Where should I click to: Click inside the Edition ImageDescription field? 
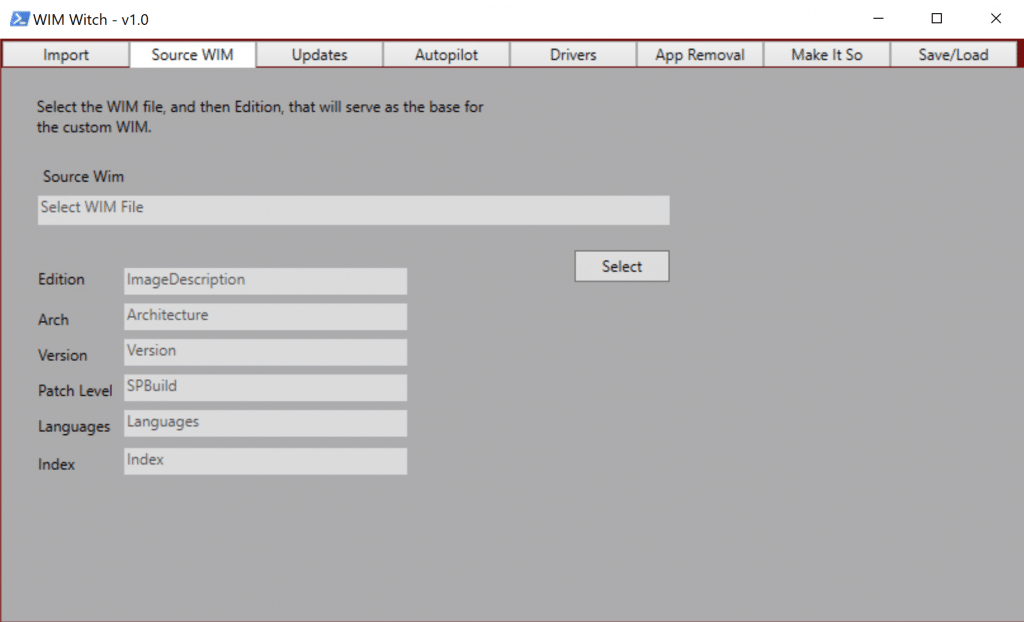coord(265,281)
